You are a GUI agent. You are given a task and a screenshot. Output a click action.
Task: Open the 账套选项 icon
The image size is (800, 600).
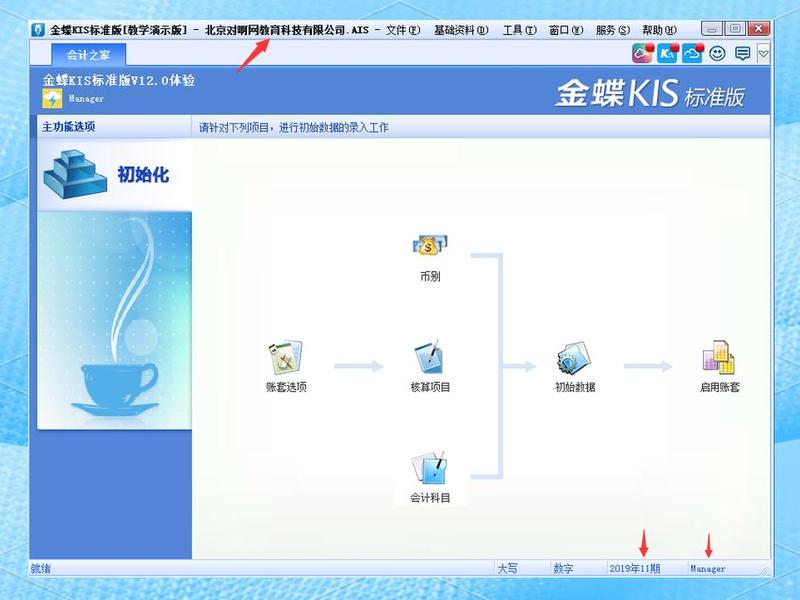click(286, 358)
